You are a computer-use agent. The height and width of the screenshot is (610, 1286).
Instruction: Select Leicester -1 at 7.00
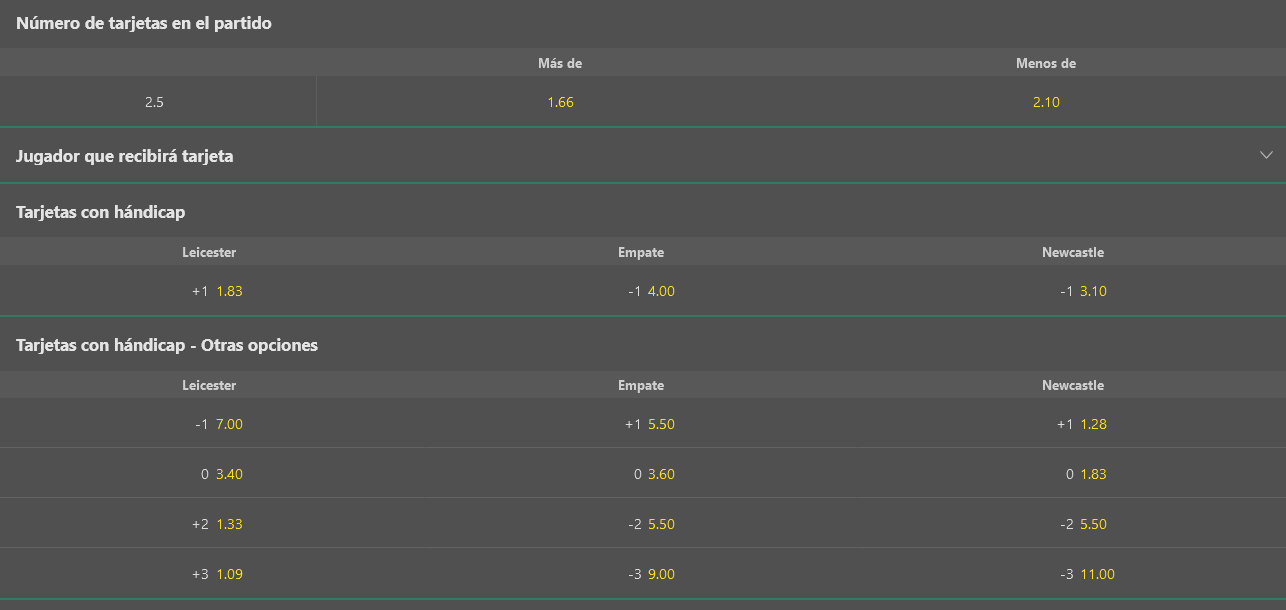coord(217,424)
